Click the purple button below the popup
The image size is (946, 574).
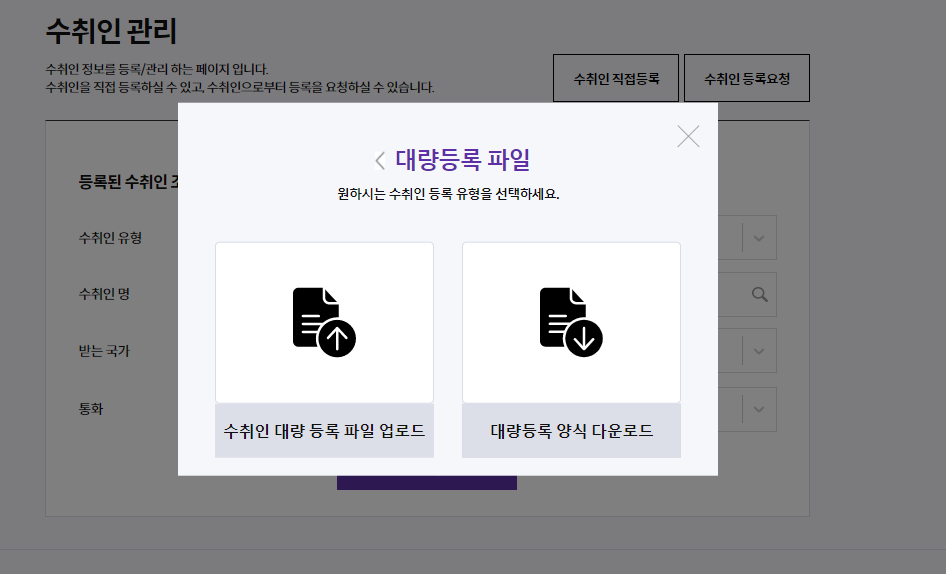(427, 483)
